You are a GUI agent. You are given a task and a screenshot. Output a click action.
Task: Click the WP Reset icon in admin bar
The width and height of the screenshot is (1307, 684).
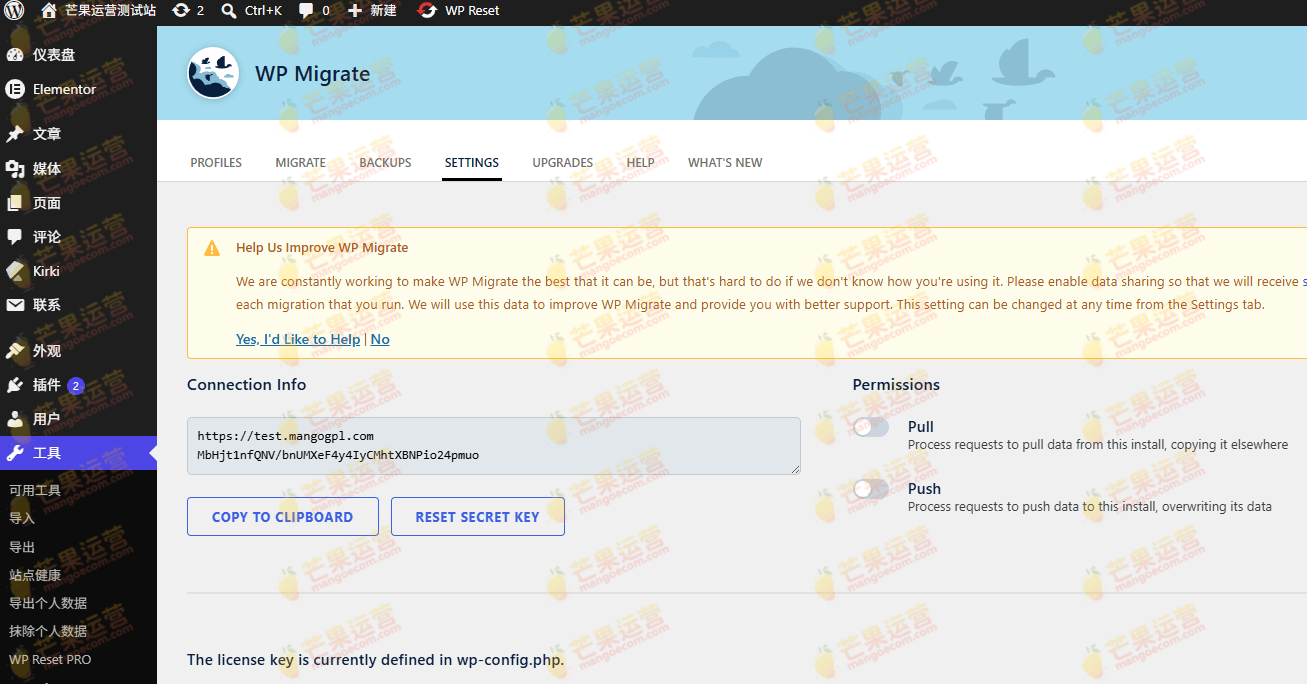427,11
